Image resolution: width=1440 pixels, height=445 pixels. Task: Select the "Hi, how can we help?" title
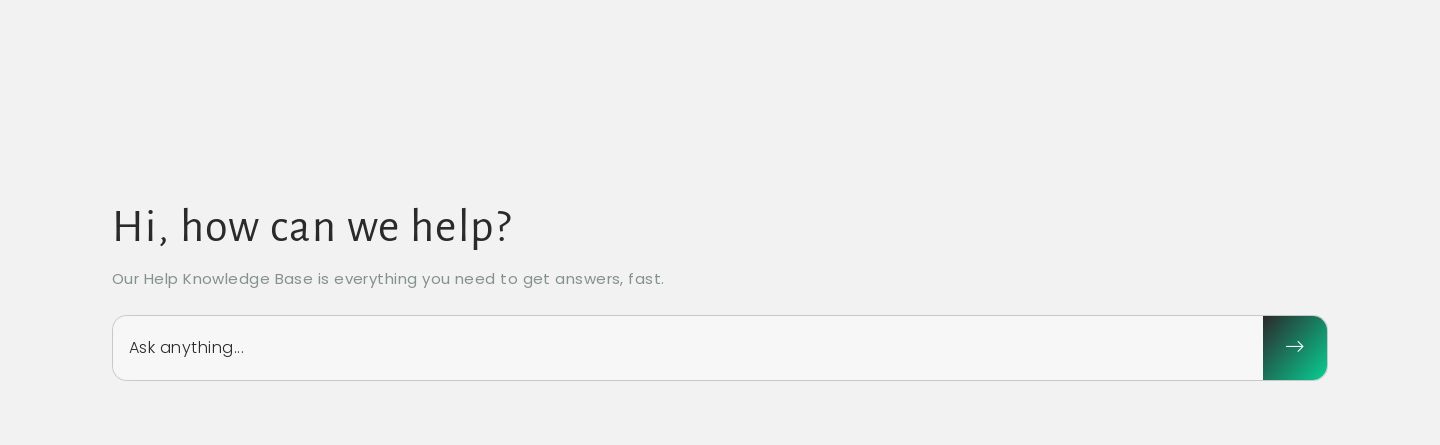(312, 227)
